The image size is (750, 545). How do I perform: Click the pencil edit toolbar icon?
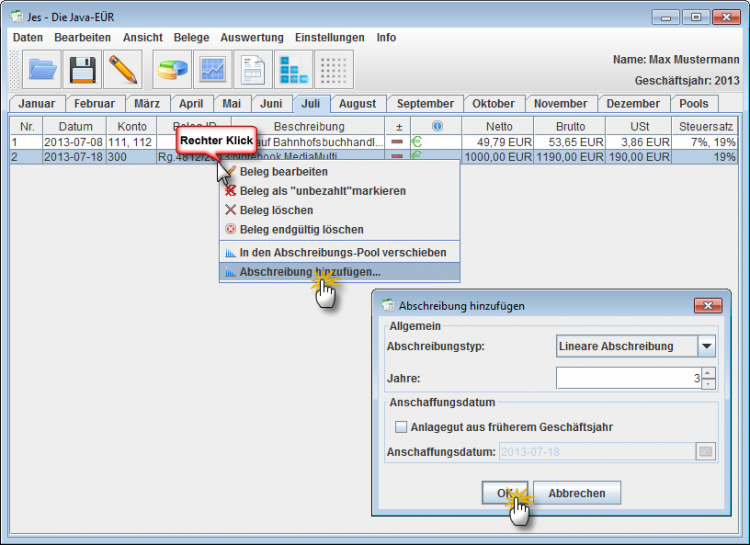click(124, 70)
